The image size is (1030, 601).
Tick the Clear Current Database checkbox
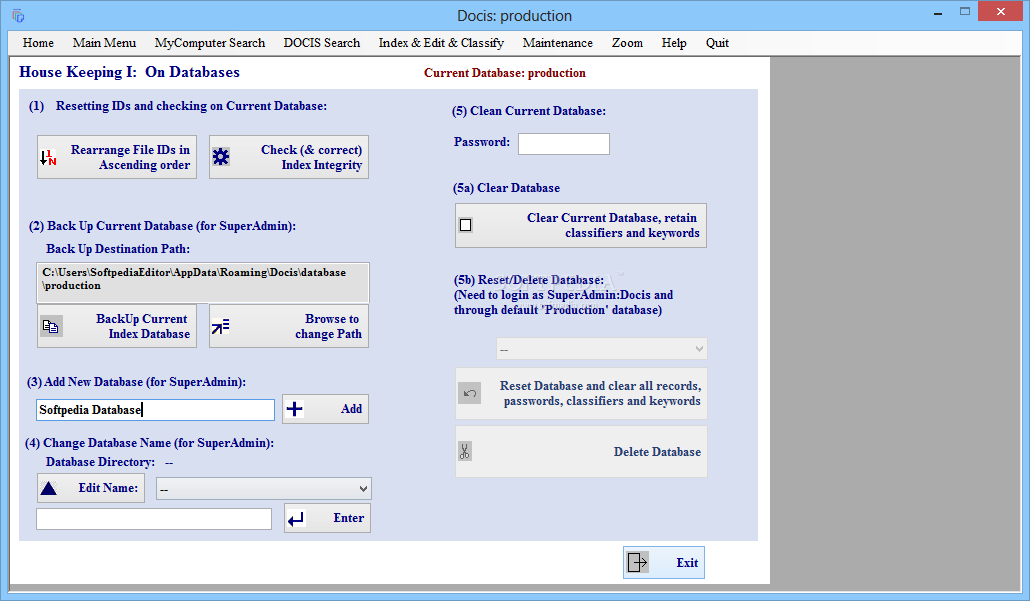coord(466,225)
